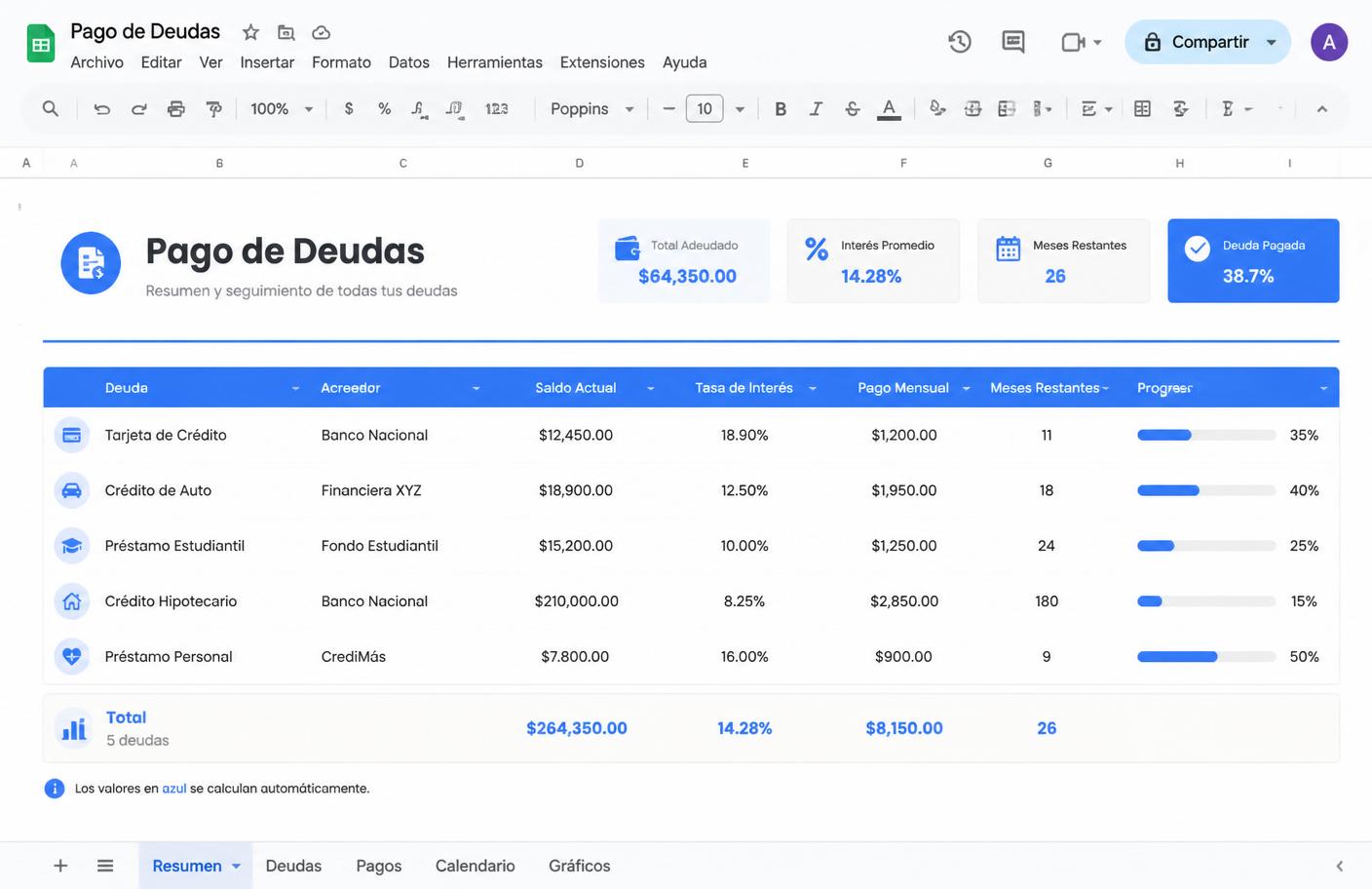The width and height of the screenshot is (1372, 889).
Task: Toggle italic formatting
Action: click(816, 109)
